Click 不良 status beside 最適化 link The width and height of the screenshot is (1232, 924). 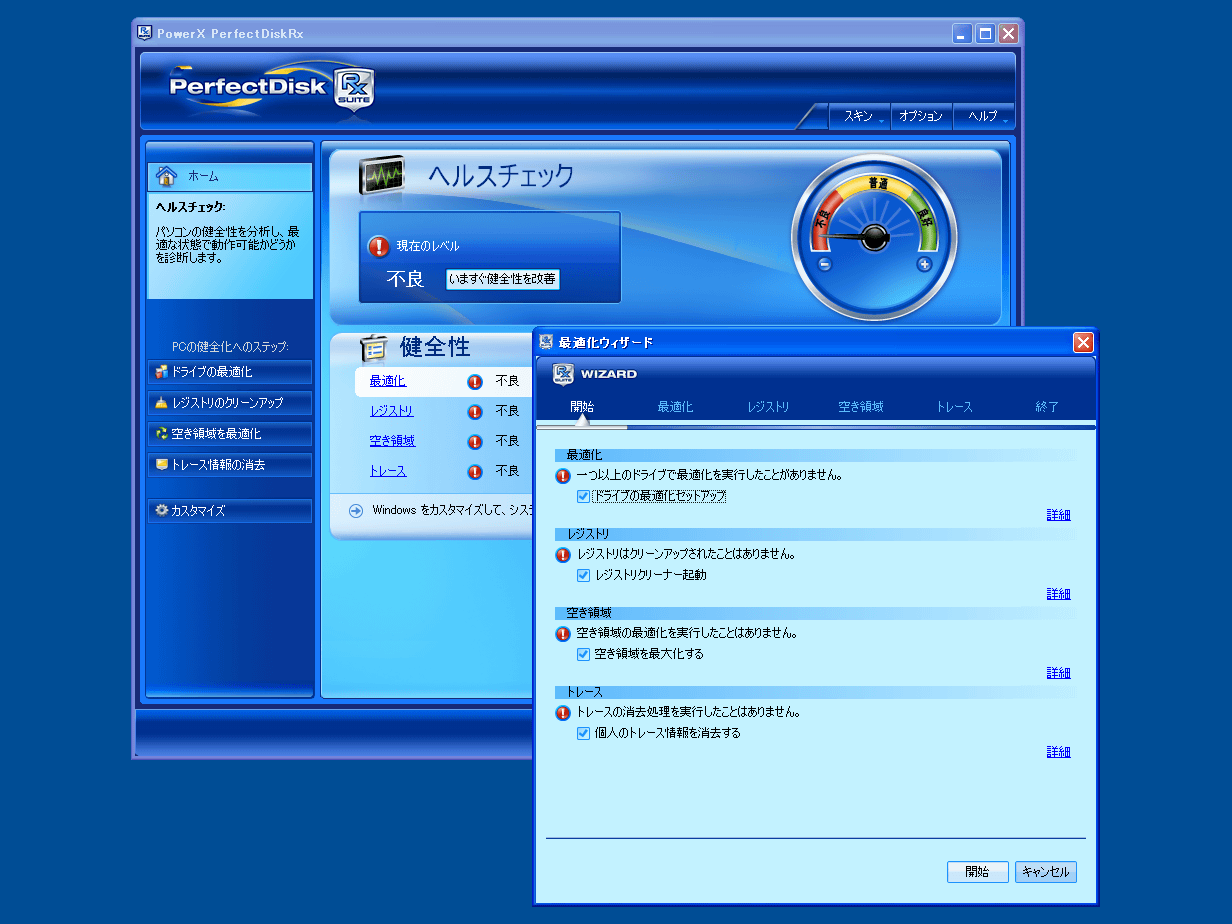508,382
